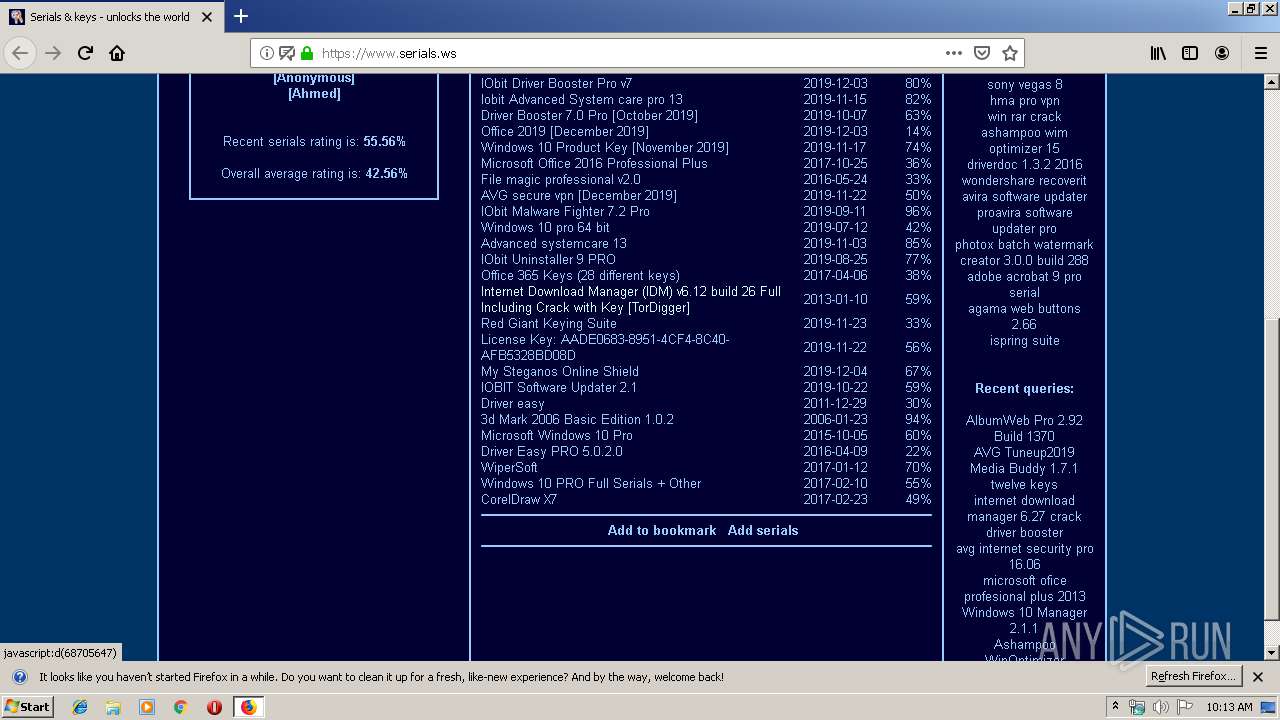The width and height of the screenshot is (1280, 720).
Task: Open File Explorer from taskbar
Action: (113, 707)
